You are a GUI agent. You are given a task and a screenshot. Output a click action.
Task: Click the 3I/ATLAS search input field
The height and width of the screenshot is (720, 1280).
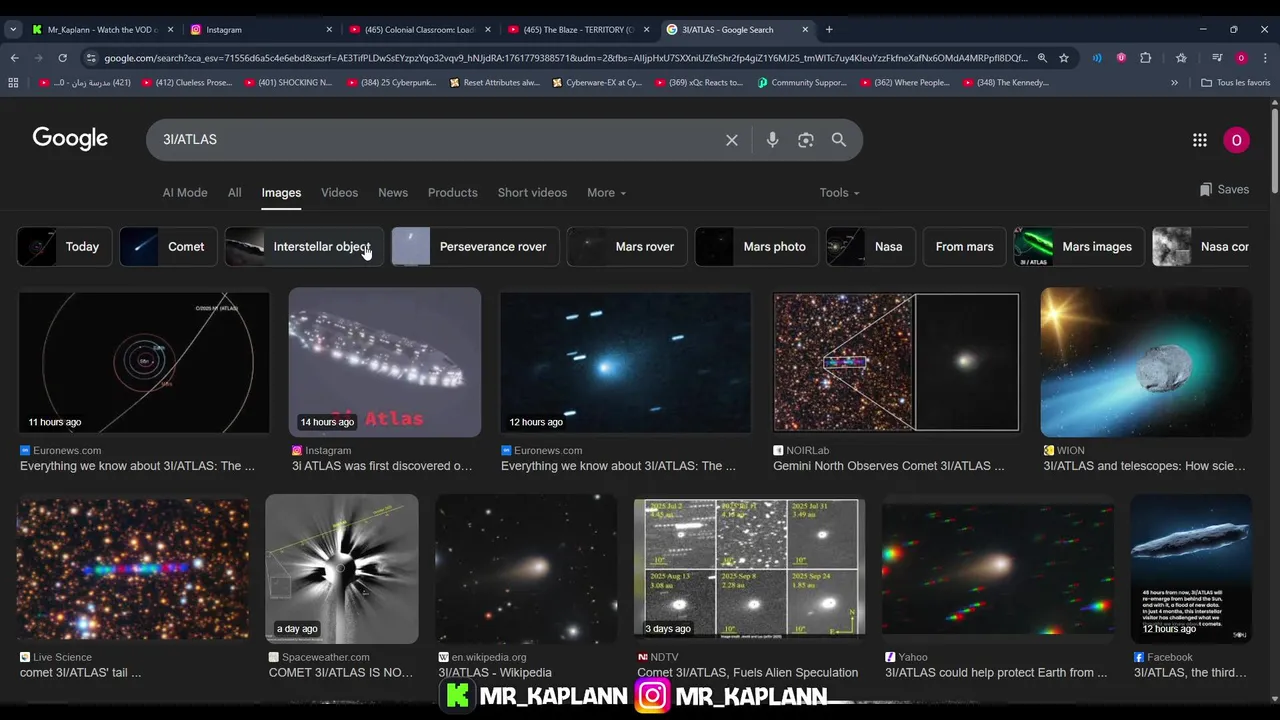click(x=438, y=140)
